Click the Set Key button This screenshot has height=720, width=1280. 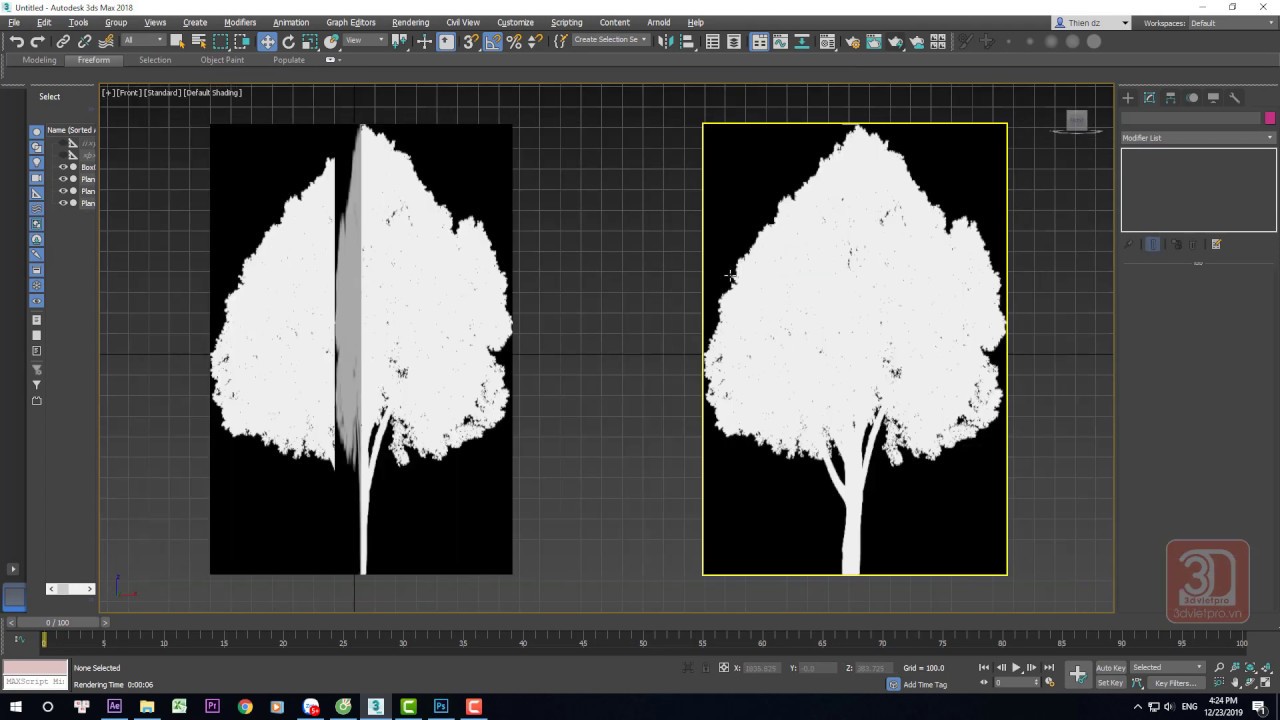[x=1111, y=683]
